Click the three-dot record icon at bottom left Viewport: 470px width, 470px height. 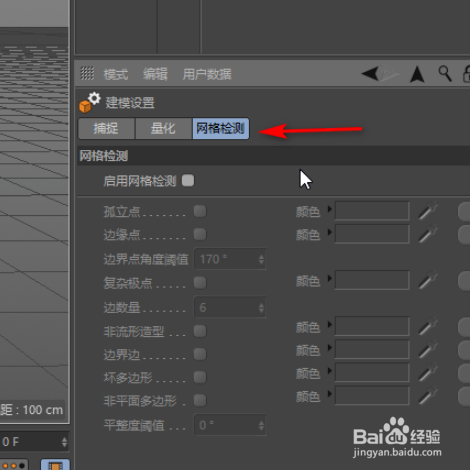pyautogui.click(x=13, y=465)
